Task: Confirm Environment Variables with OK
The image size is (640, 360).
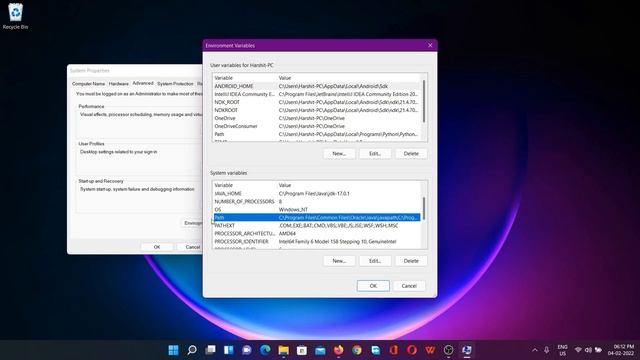Action: pyautogui.click(x=373, y=286)
